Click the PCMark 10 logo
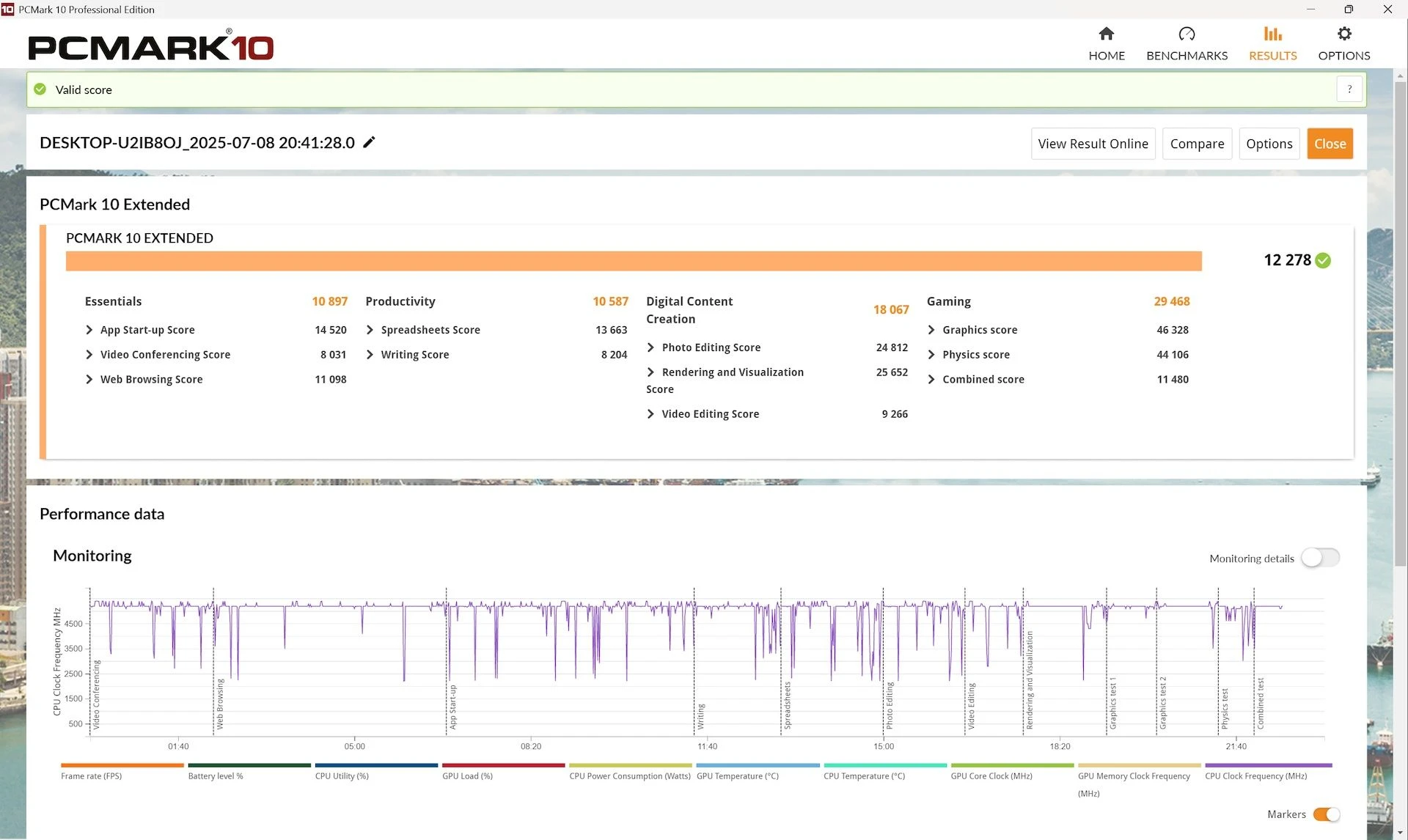The image size is (1408, 840). pos(150,47)
